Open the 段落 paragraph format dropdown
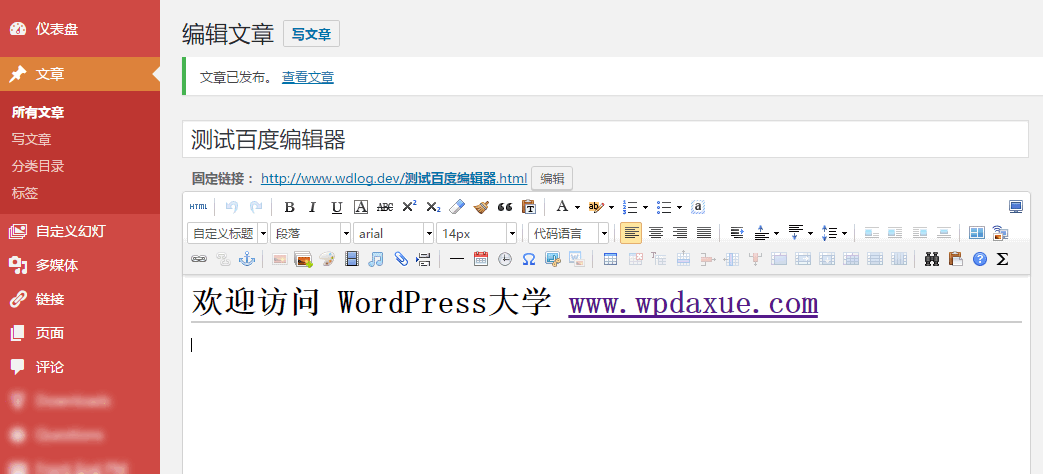 pos(311,233)
